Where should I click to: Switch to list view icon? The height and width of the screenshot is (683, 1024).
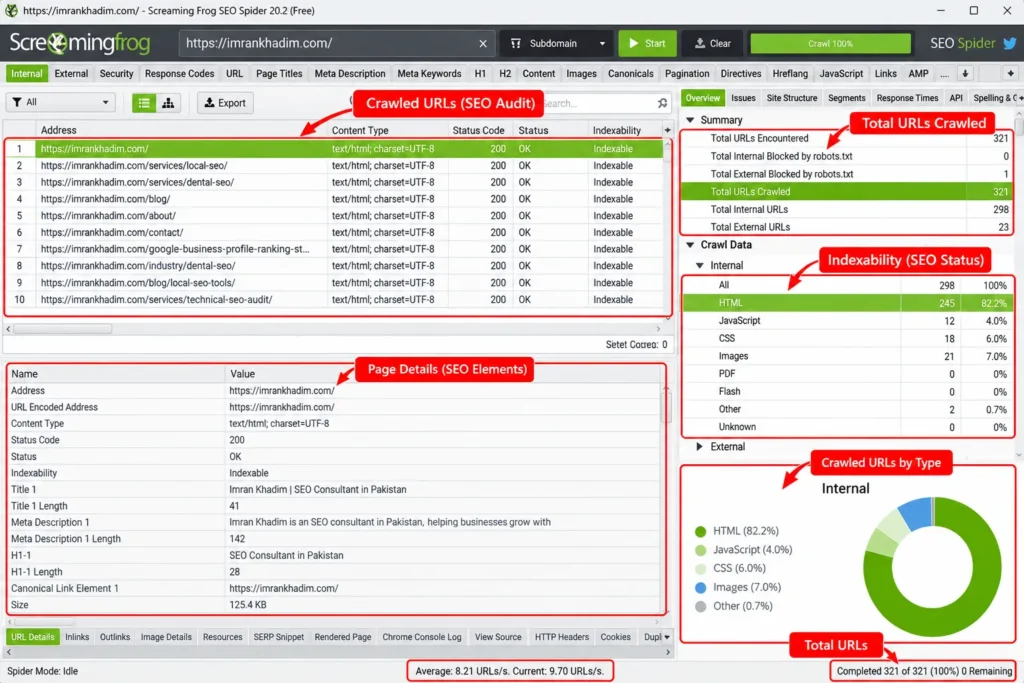[x=144, y=103]
